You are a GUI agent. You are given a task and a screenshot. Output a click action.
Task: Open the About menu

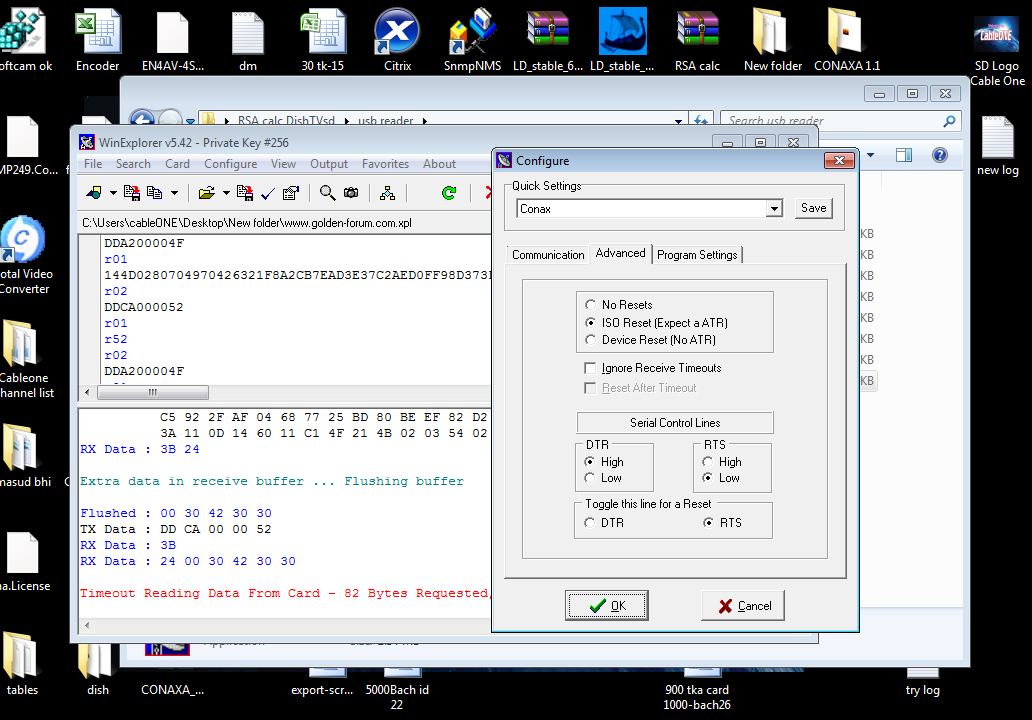click(439, 164)
